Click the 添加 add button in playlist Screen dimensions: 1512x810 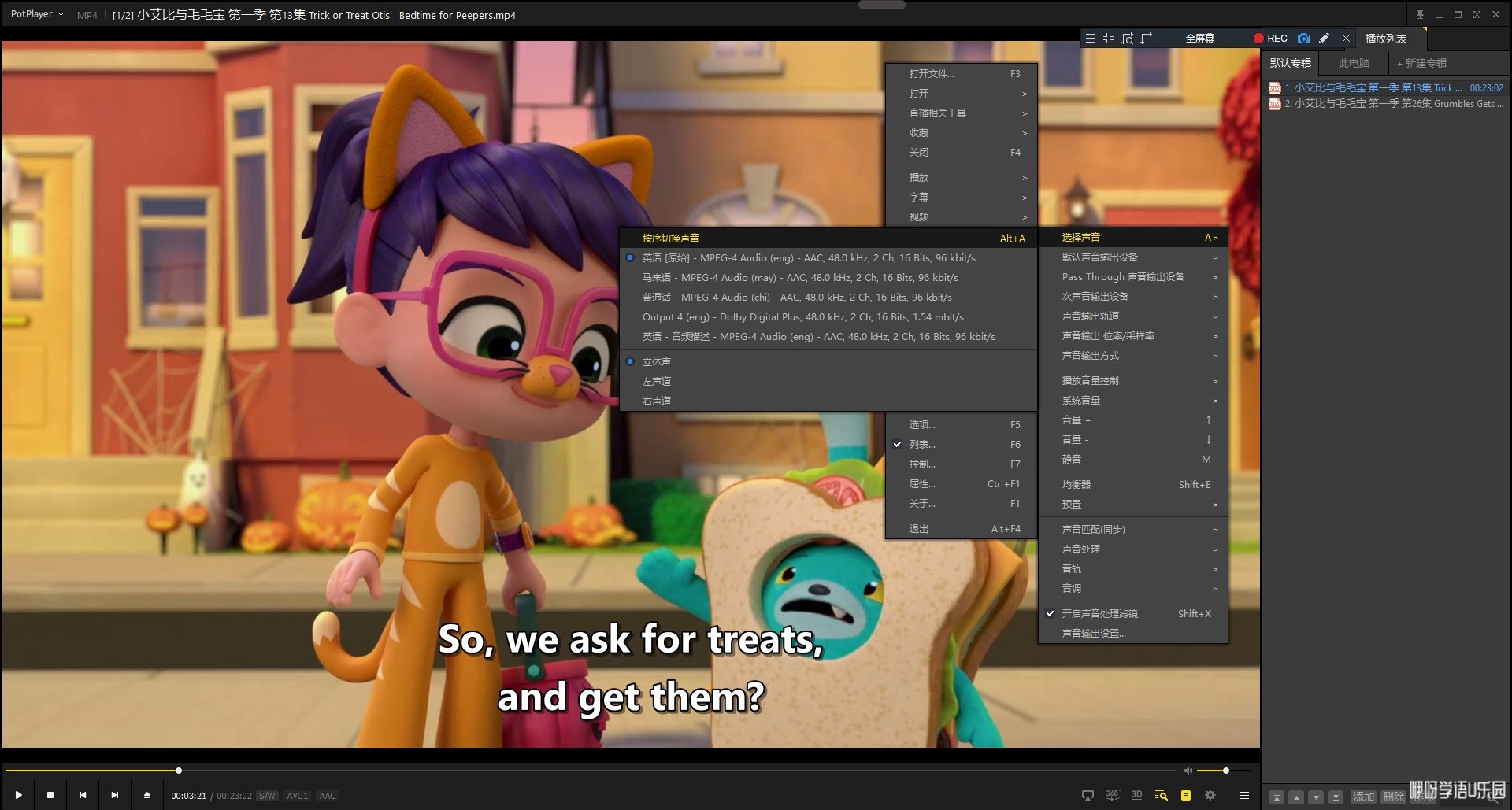point(1364,797)
